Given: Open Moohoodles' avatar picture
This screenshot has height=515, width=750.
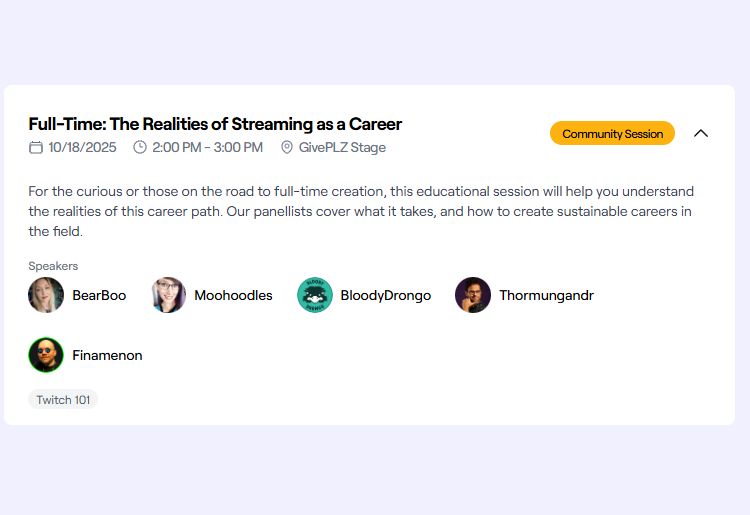Looking at the screenshot, I should 168,295.
